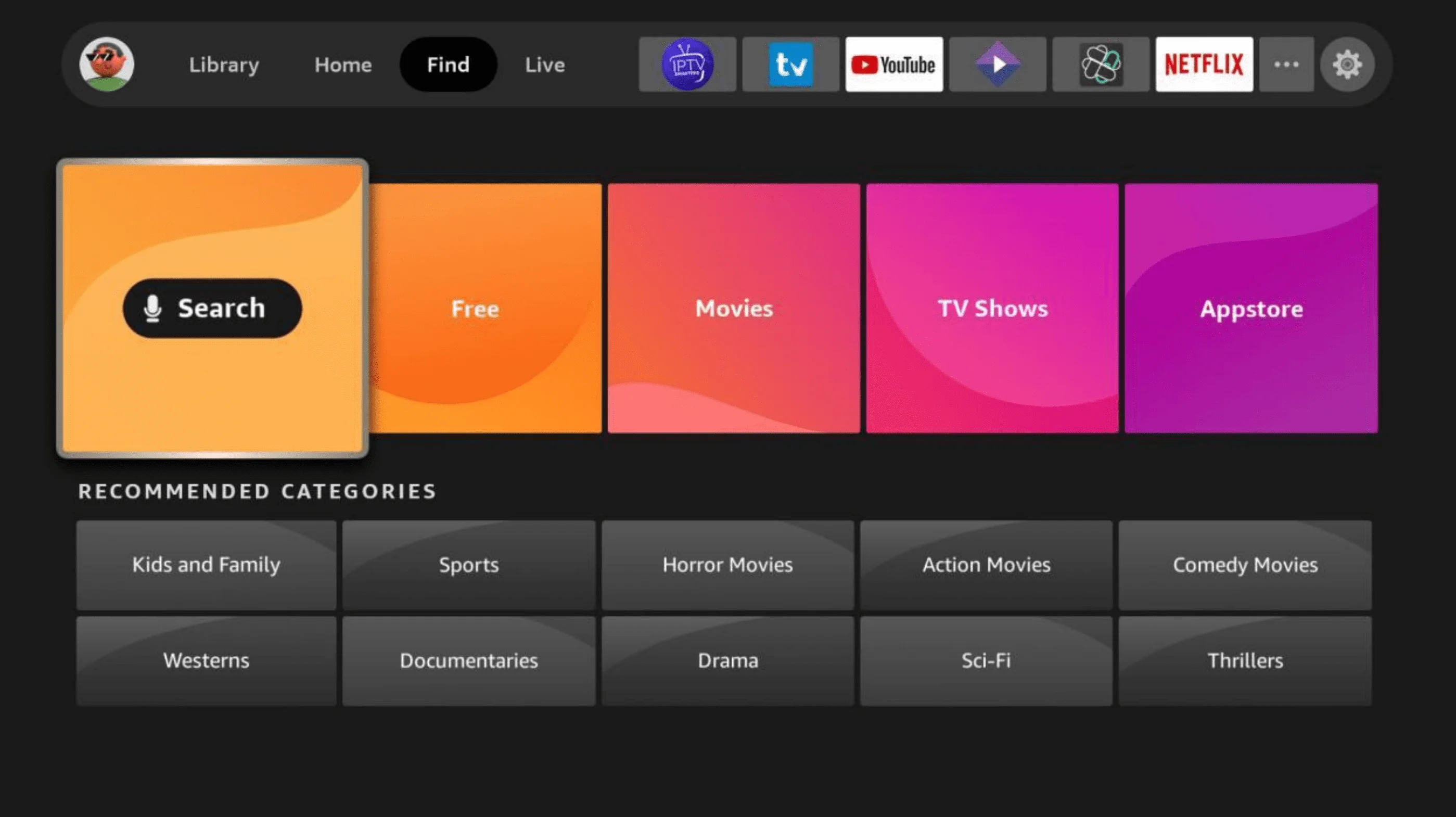Select Horror Movies category
This screenshot has width=1456, height=817.
pyautogui.click(x=727, y=564)
